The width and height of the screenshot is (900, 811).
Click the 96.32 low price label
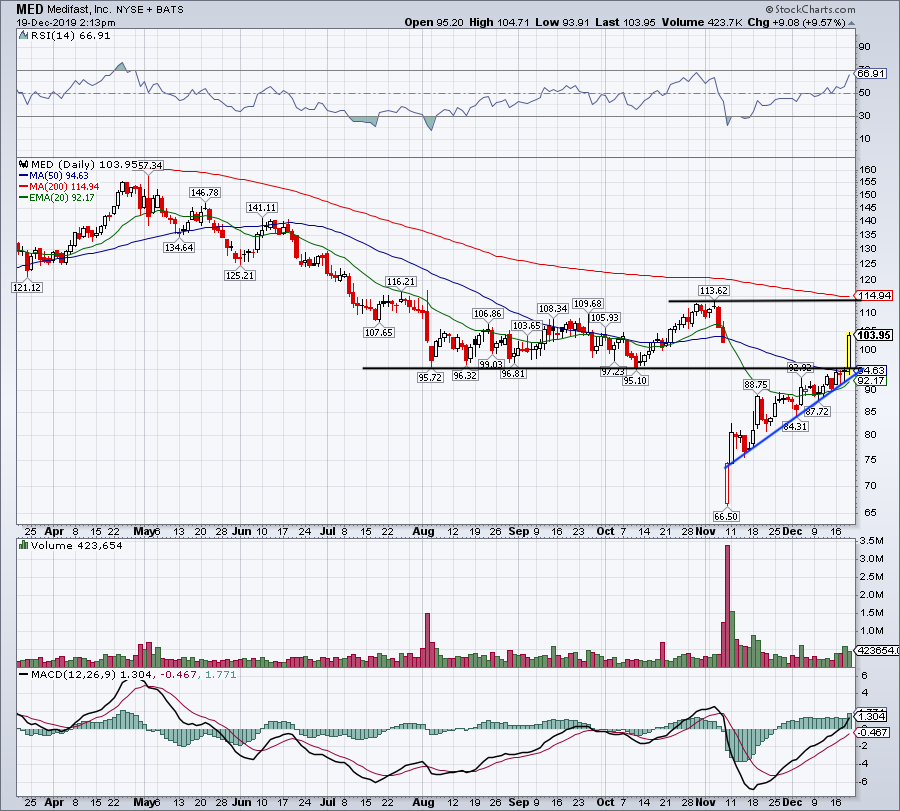[464, 376]
